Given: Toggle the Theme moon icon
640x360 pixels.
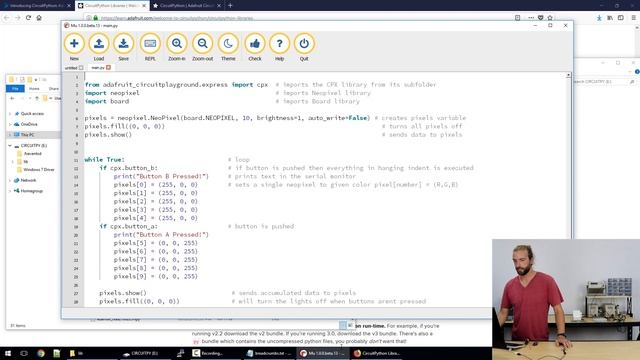Looking at the screenshot, I should tap(228, 44).
